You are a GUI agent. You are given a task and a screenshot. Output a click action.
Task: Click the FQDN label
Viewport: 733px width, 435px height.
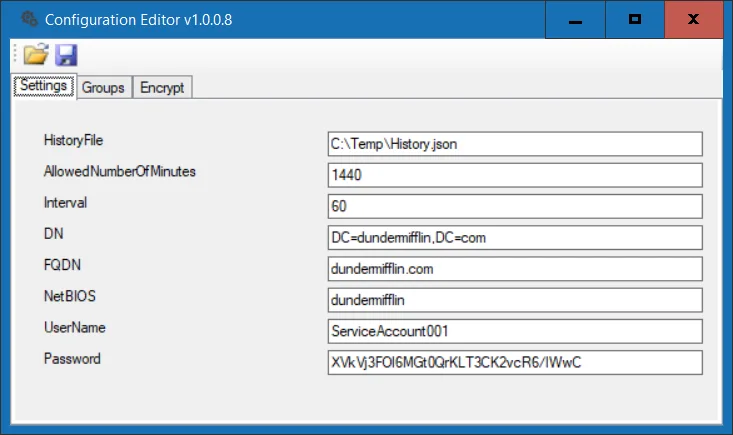(62, 265)
